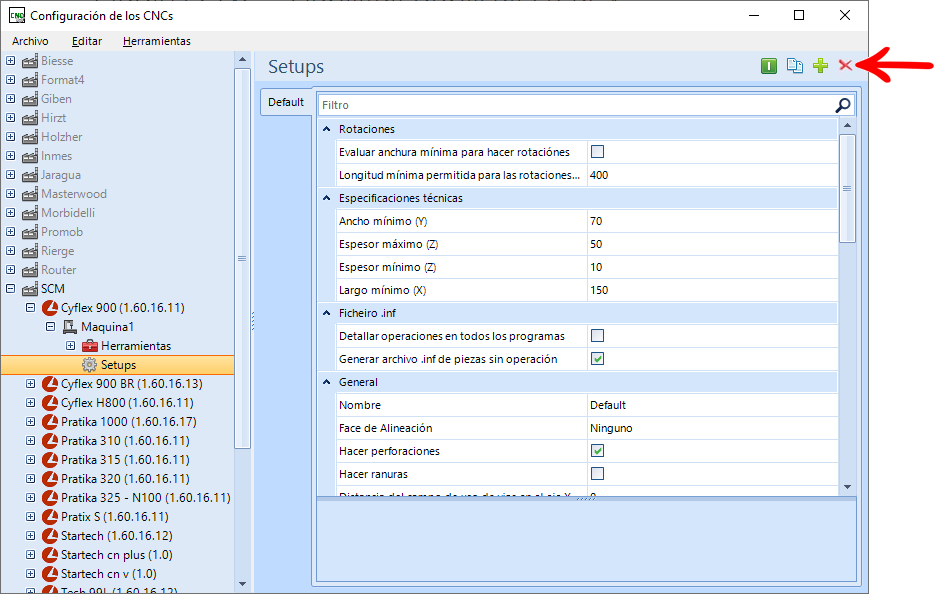
Task: Enable Evaluar anchura mínima para hacer rotaciónes
Action: click(597, 152)
